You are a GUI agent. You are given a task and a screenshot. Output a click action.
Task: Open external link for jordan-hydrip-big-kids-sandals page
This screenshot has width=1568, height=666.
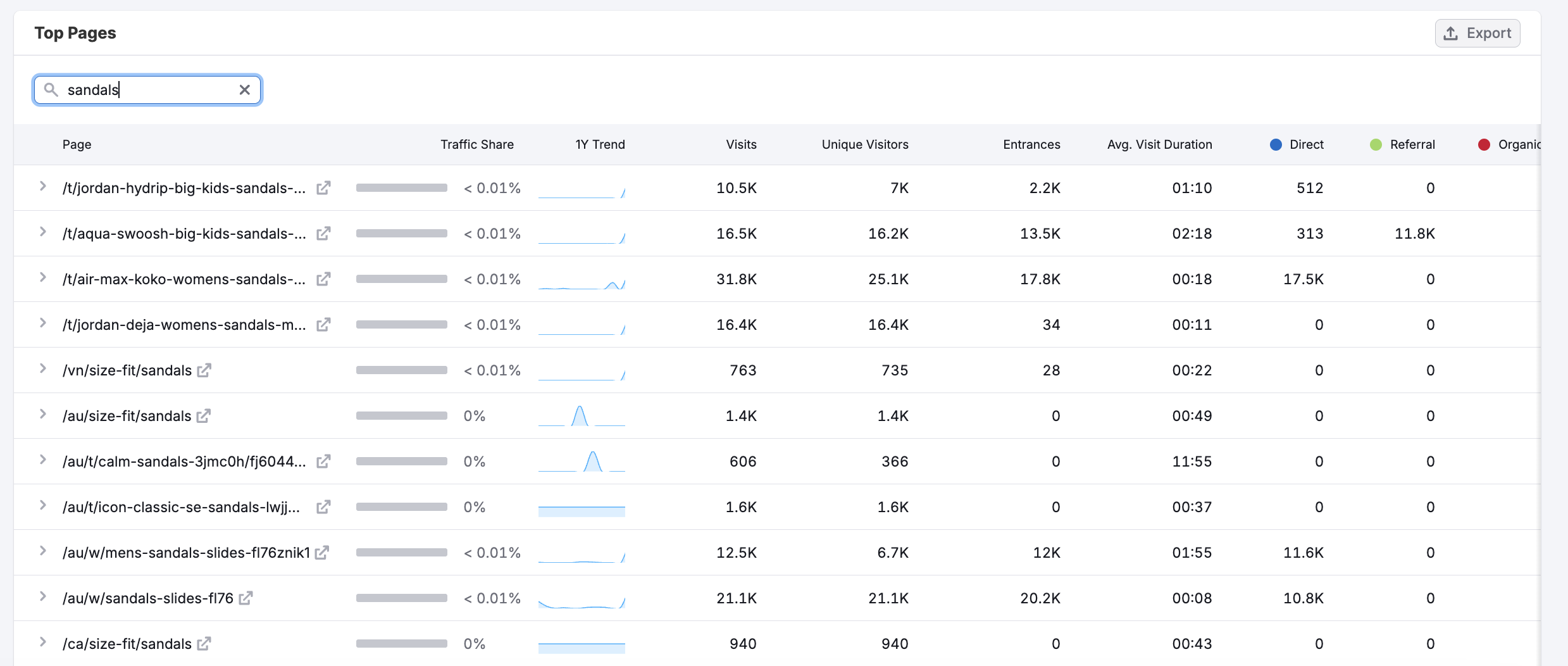pyautogui.click(x=323, y=188)
